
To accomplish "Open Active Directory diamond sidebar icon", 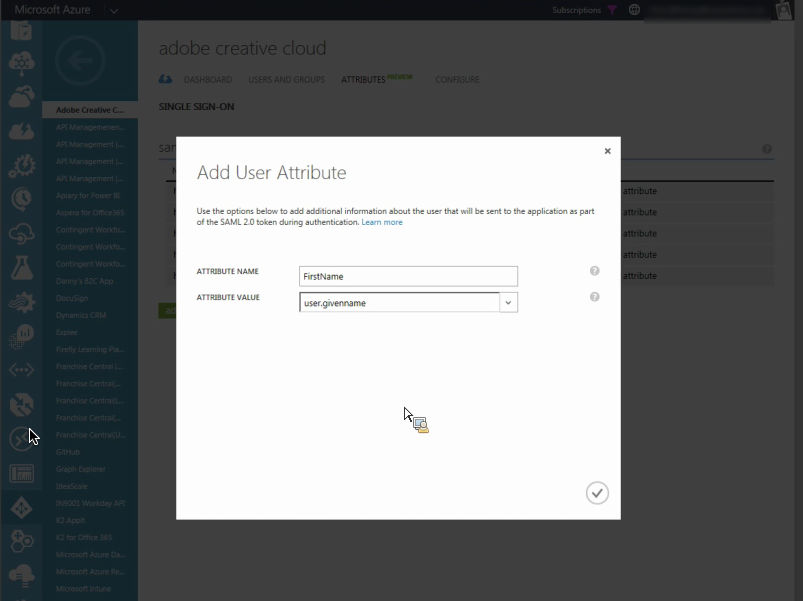I will (x=22, y=508).
